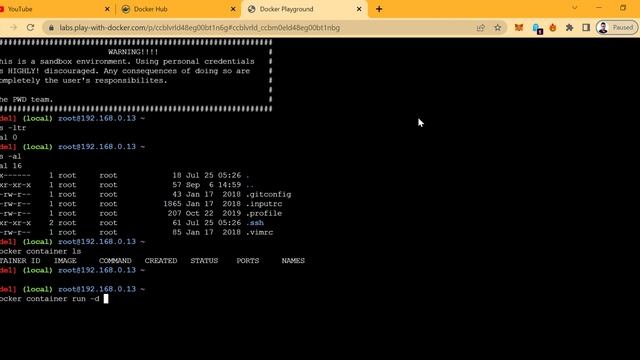Image resolution: width=640 pixels, height=360 pixels.
Task: Select the .gitconfig file name
Action: [x=269, y=195]
